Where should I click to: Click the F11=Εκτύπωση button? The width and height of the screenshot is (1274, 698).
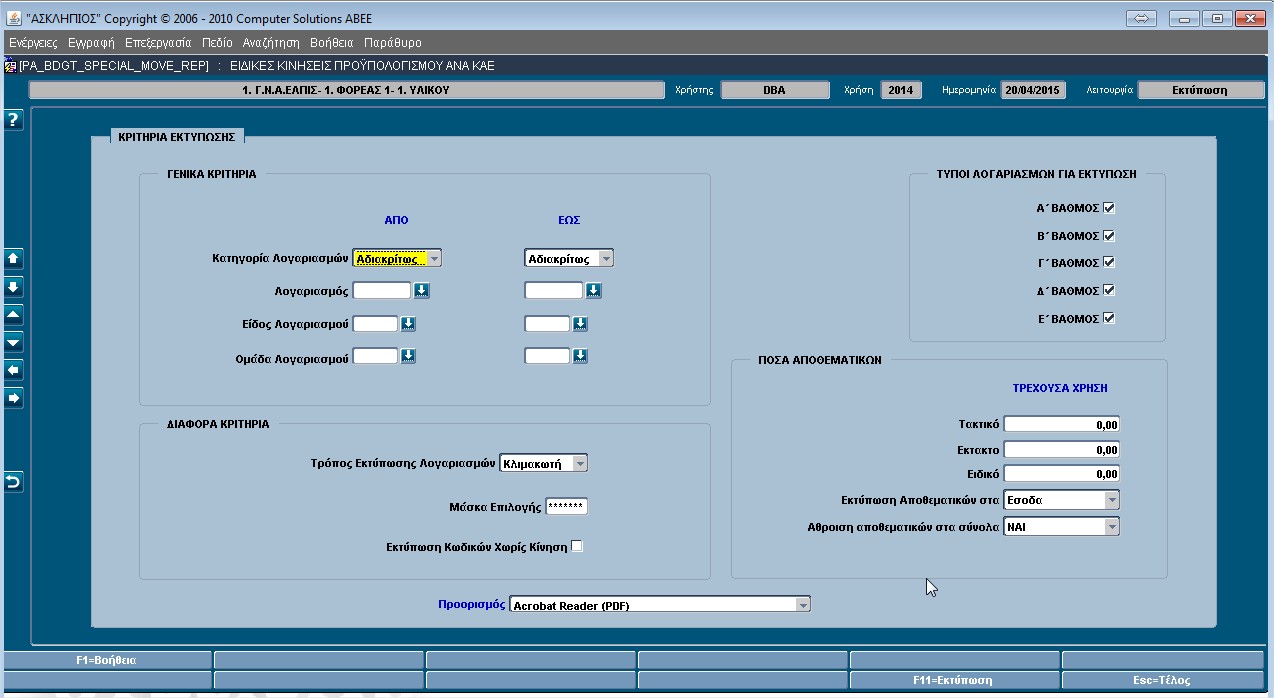[x=954, y=680]
